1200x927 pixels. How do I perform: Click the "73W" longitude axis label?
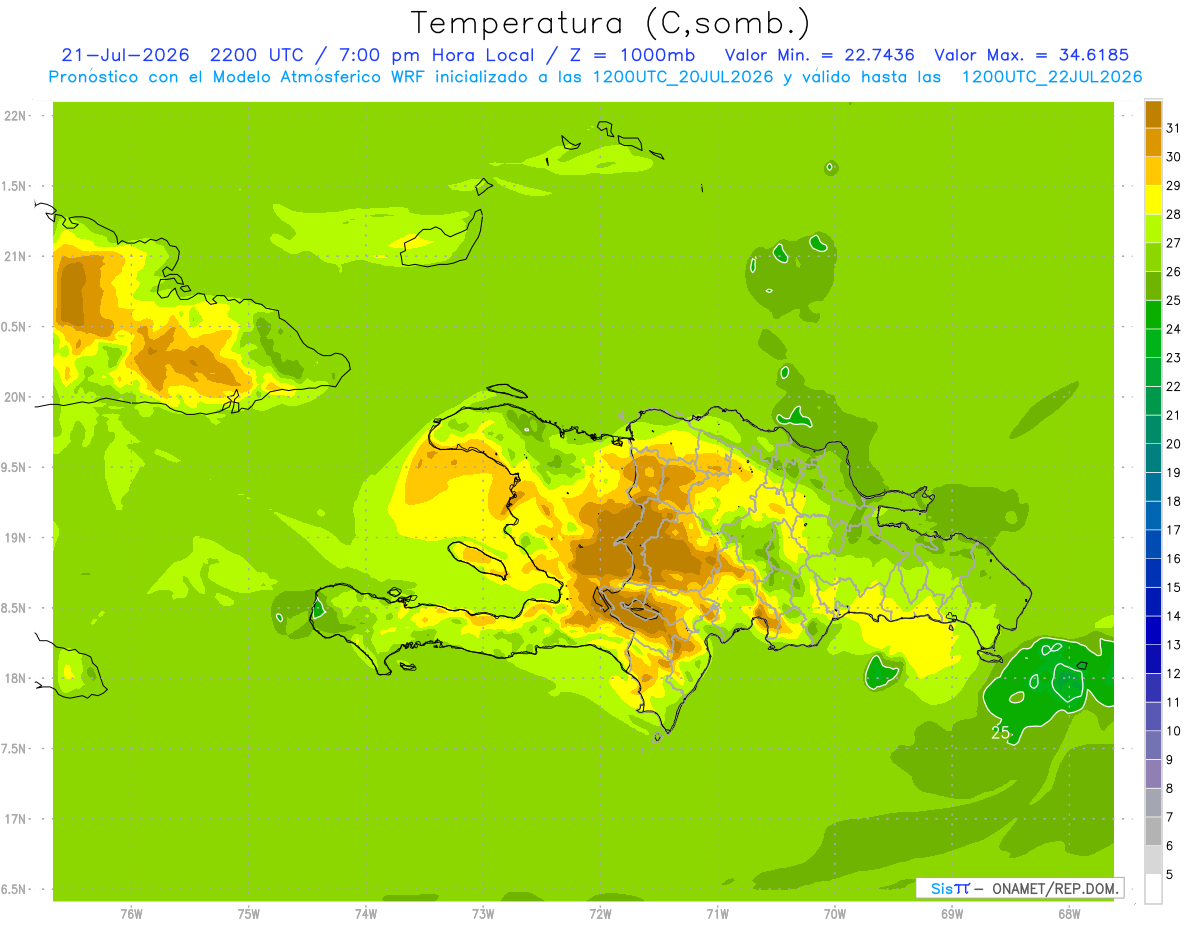click(x=483, y=913)
